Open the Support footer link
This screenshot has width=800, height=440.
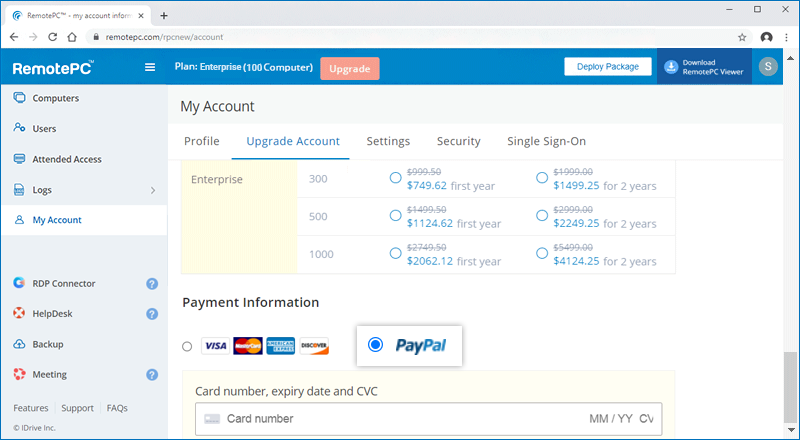pyautogui.click(x=78, y=408)
